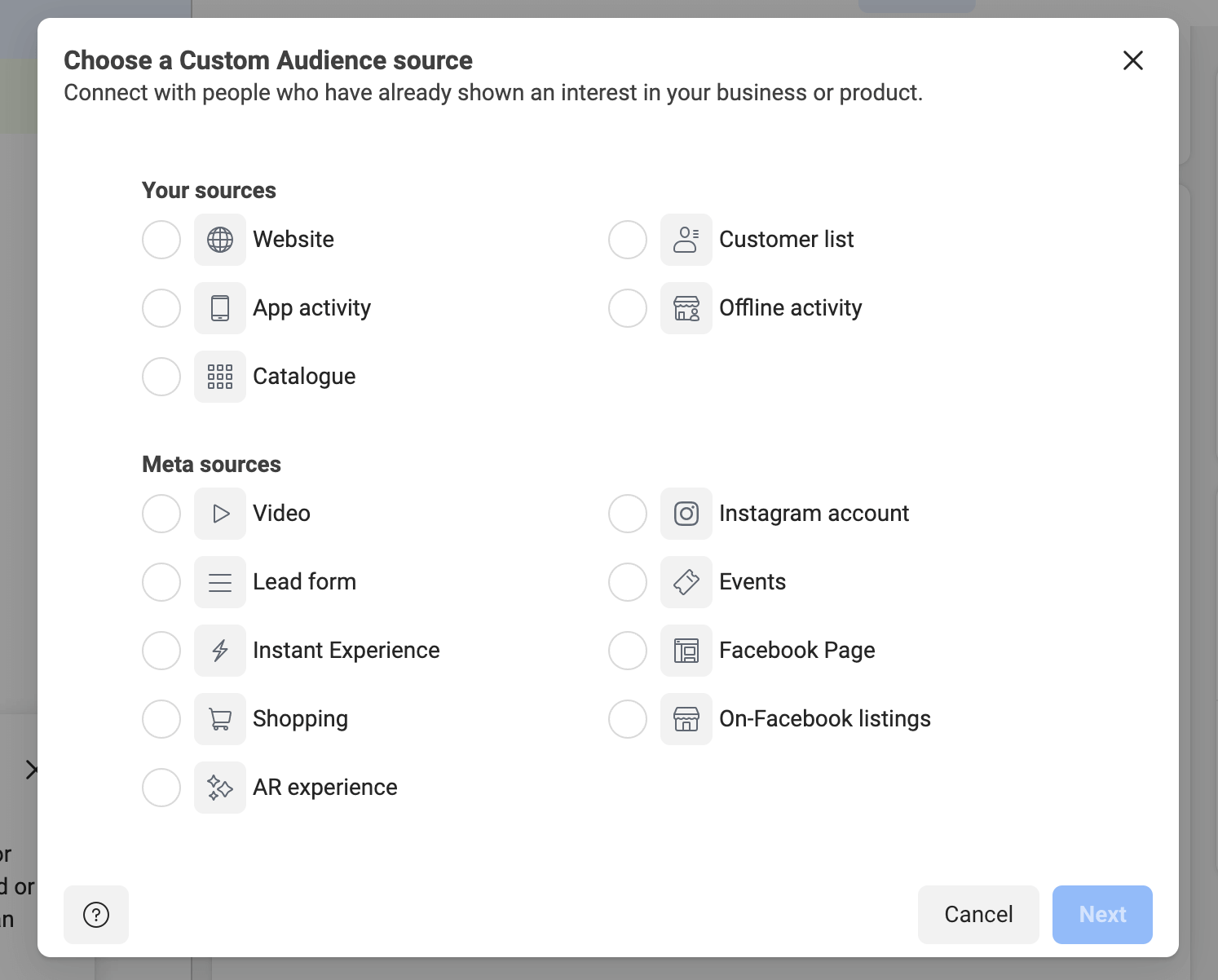This screenshot has width=1218, height=980.
Task: Click the Shopping cart icon
Action: pos(219,718)
